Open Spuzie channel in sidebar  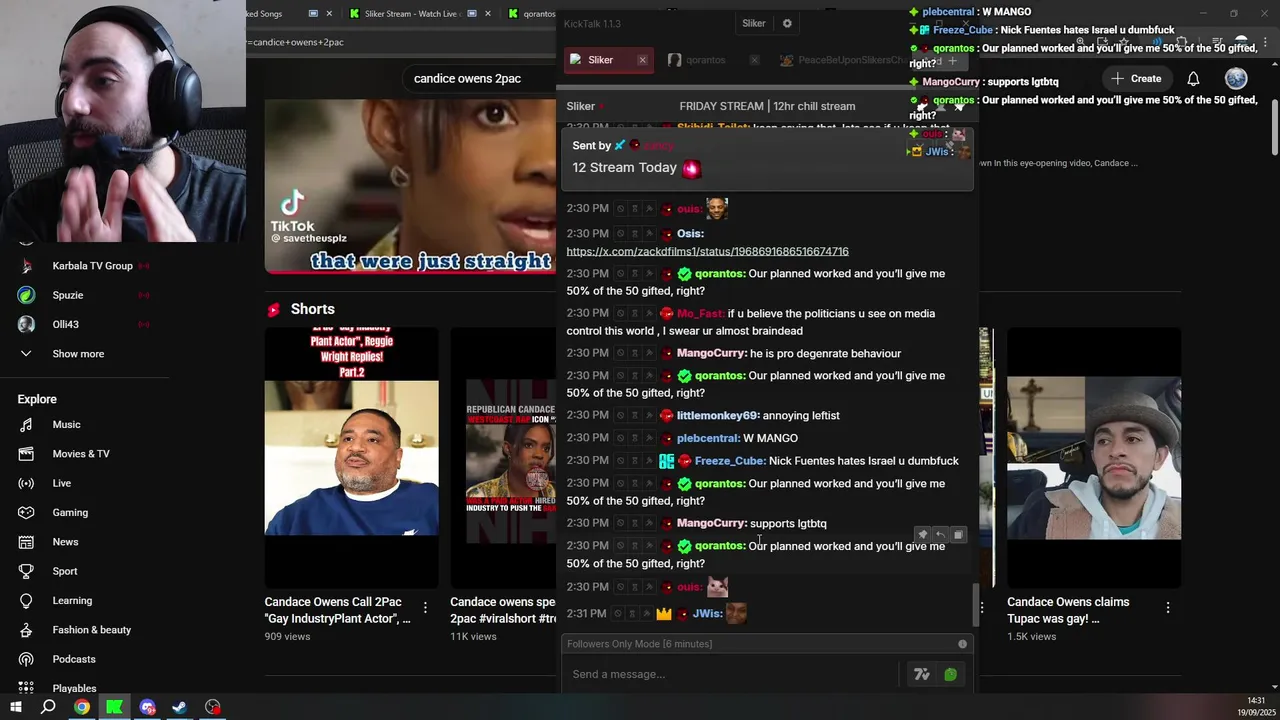click(68, 295)
